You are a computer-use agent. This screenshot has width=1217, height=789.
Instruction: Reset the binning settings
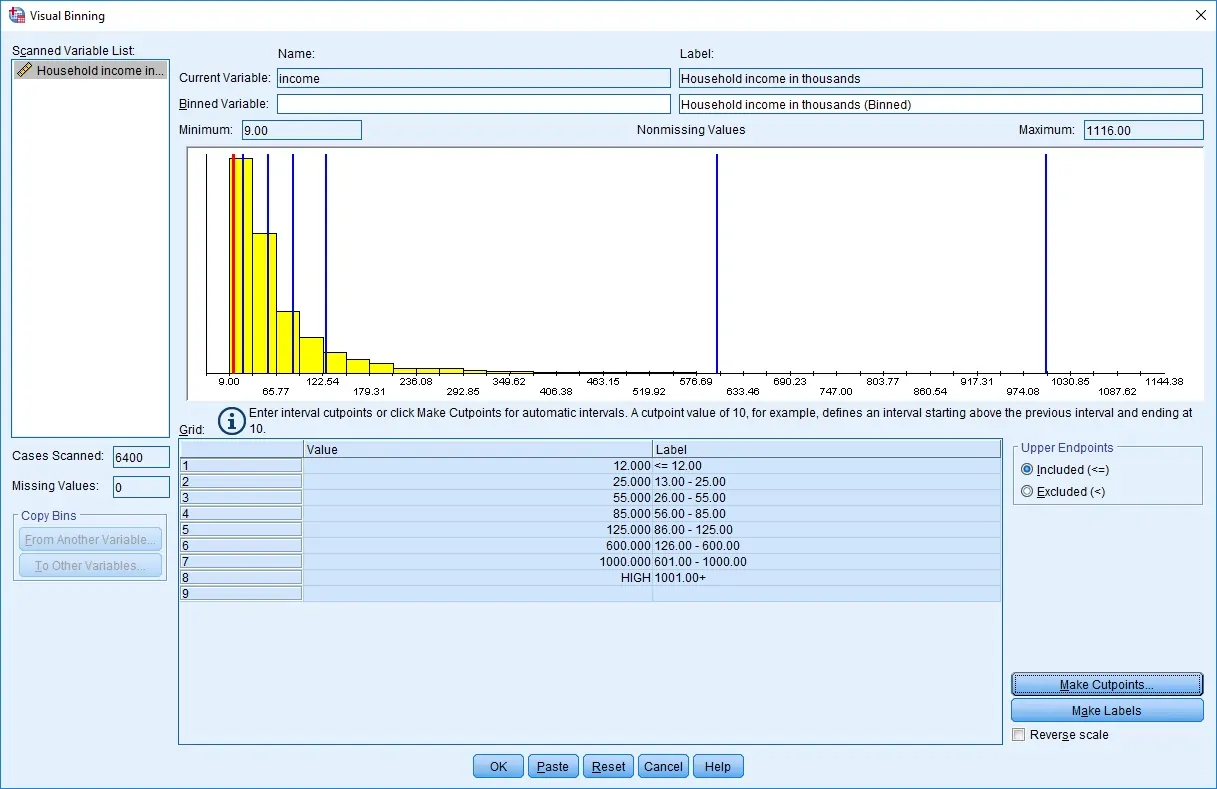coord(608,767)
